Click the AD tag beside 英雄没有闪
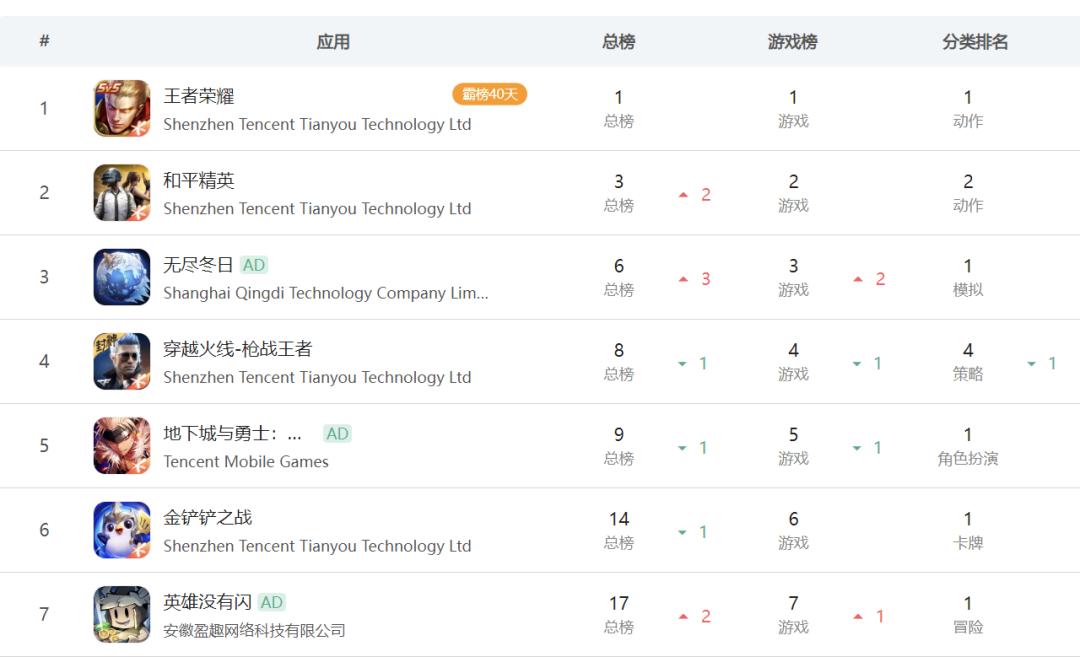This screenshot has width=1080, height=657. 271,603
